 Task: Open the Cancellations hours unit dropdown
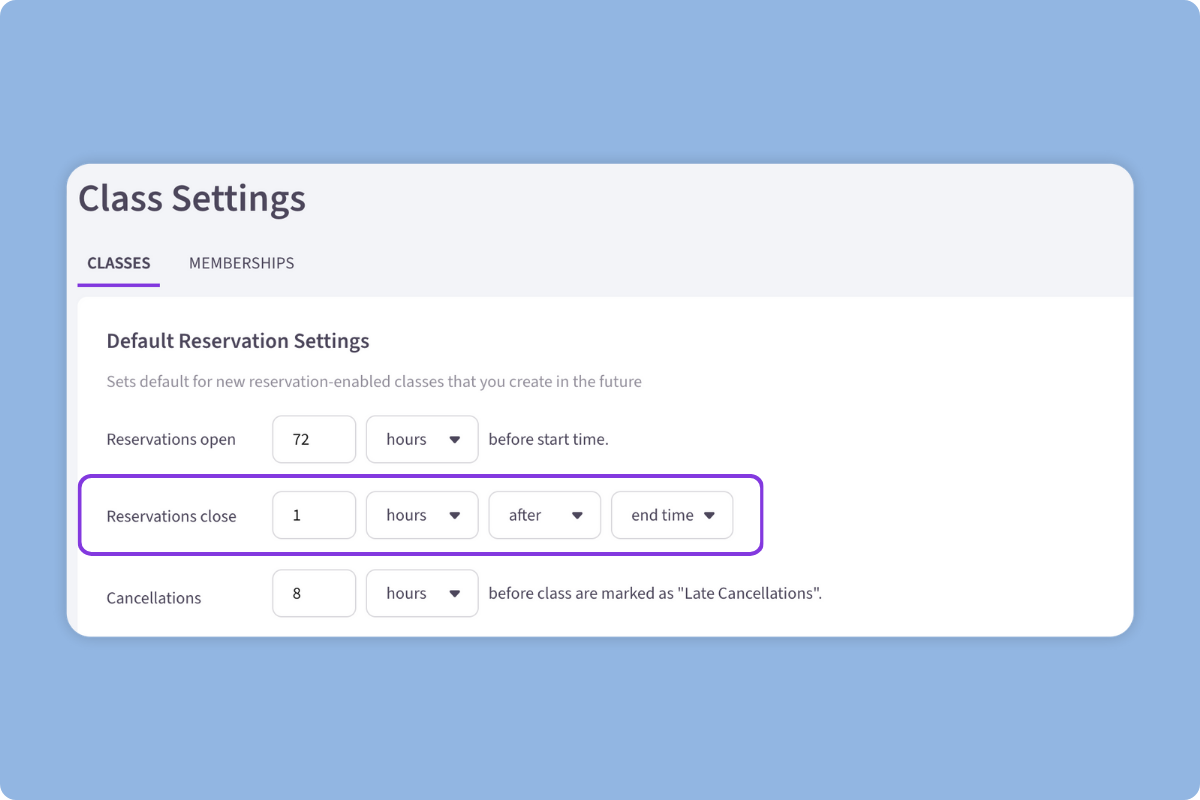(422, 593)
